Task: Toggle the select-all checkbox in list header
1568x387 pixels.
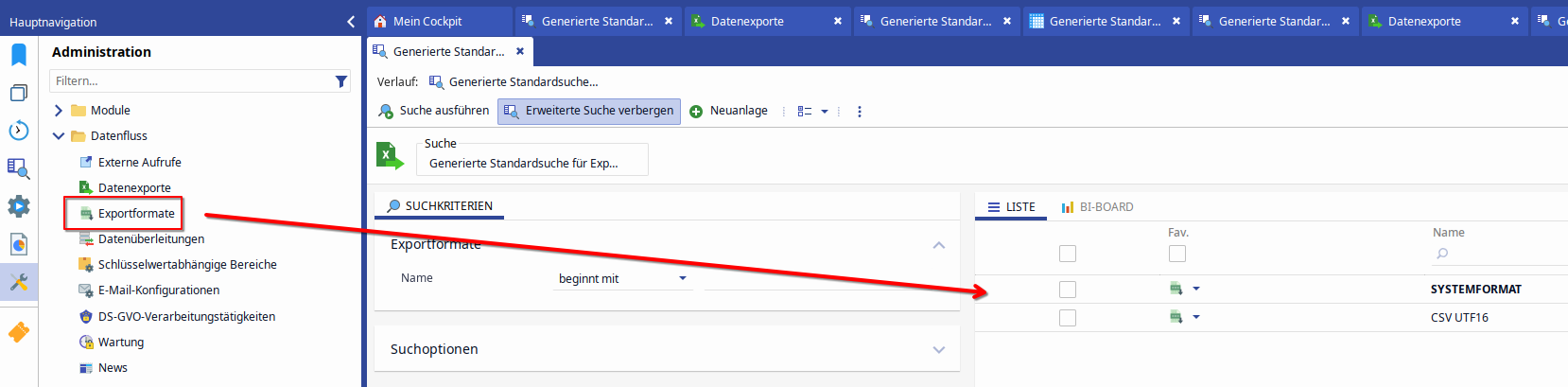Action: point(1068,254)
